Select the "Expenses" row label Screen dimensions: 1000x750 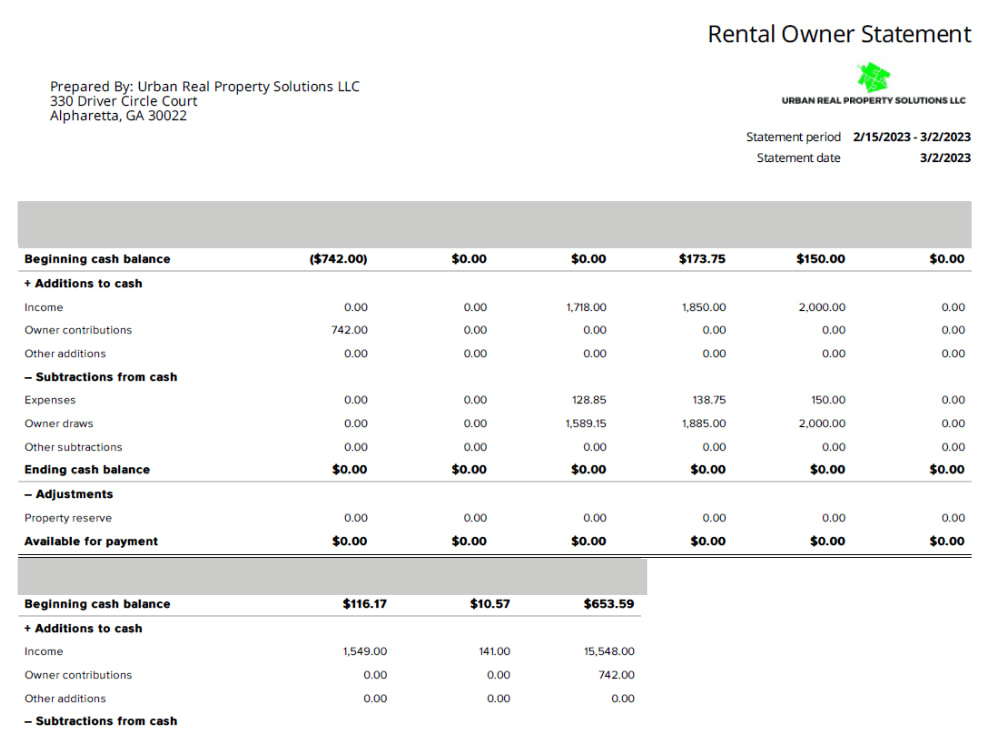tap(50, 401)
